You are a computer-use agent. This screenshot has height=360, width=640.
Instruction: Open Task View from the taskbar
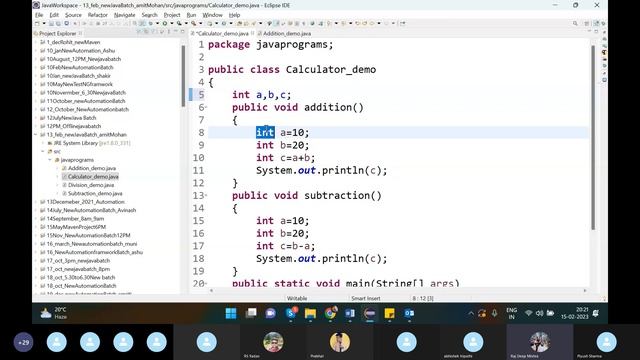(x=251, y=313)
